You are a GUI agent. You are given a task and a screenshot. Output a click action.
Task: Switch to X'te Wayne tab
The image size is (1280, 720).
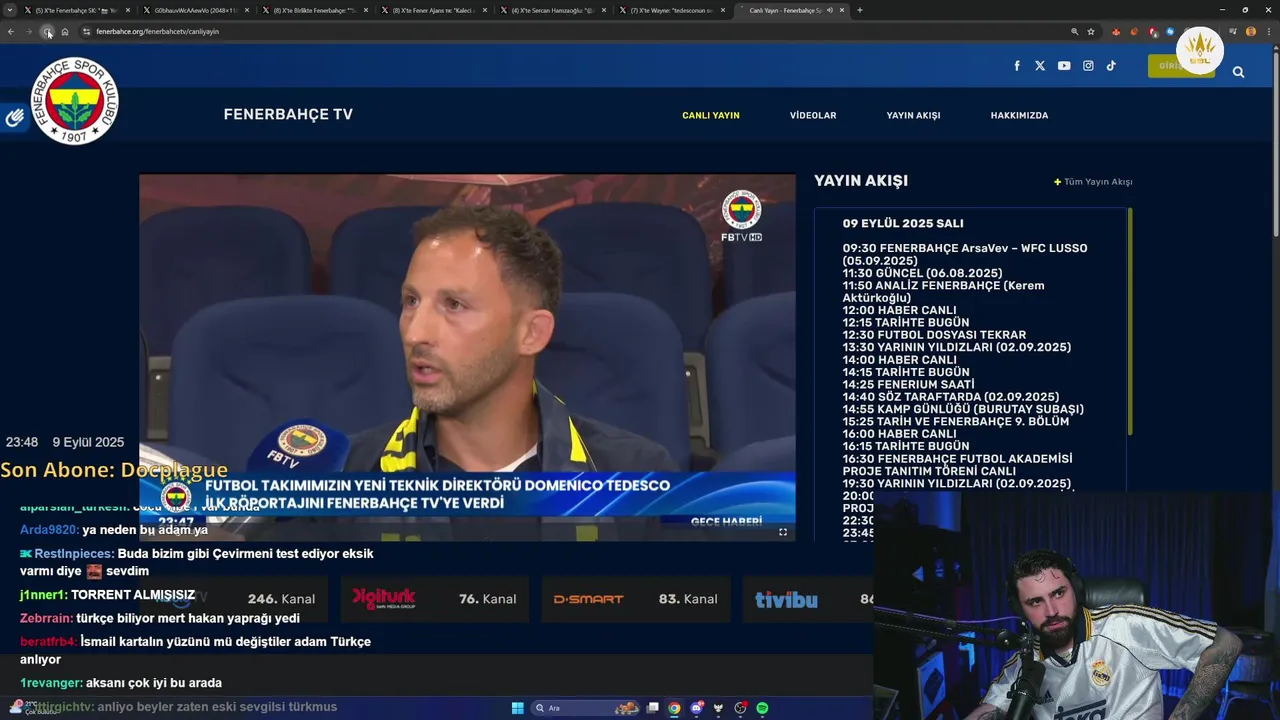pyautogui.click(x=672, y=10)
